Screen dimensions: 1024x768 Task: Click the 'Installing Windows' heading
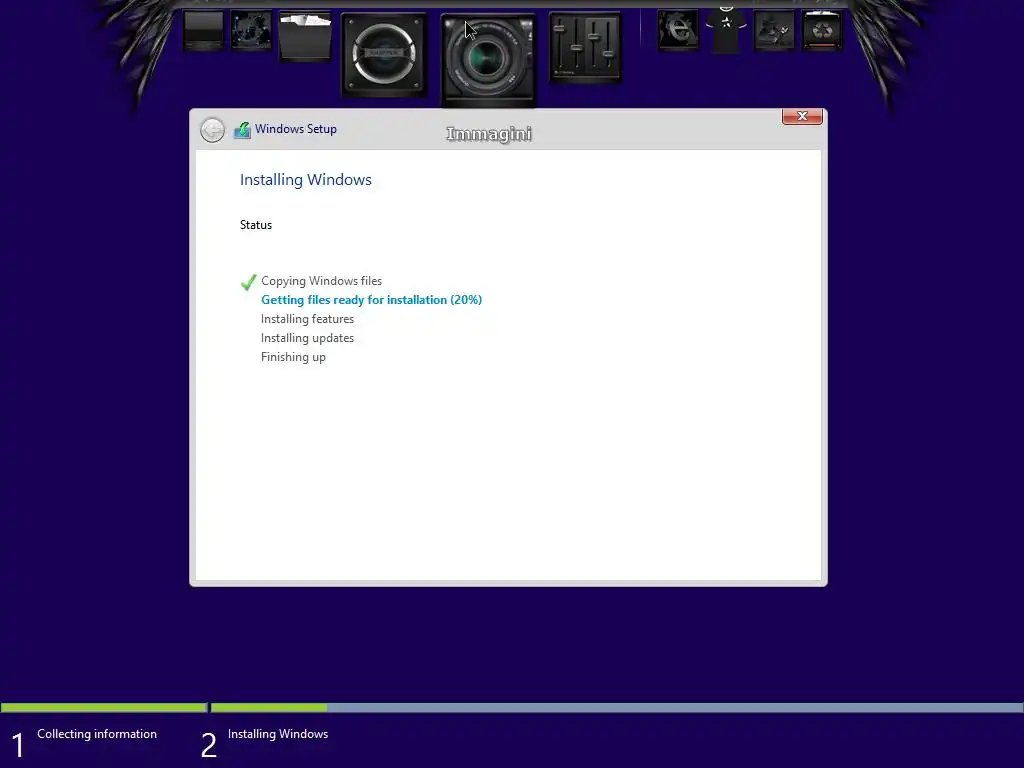tap(306, 180)
